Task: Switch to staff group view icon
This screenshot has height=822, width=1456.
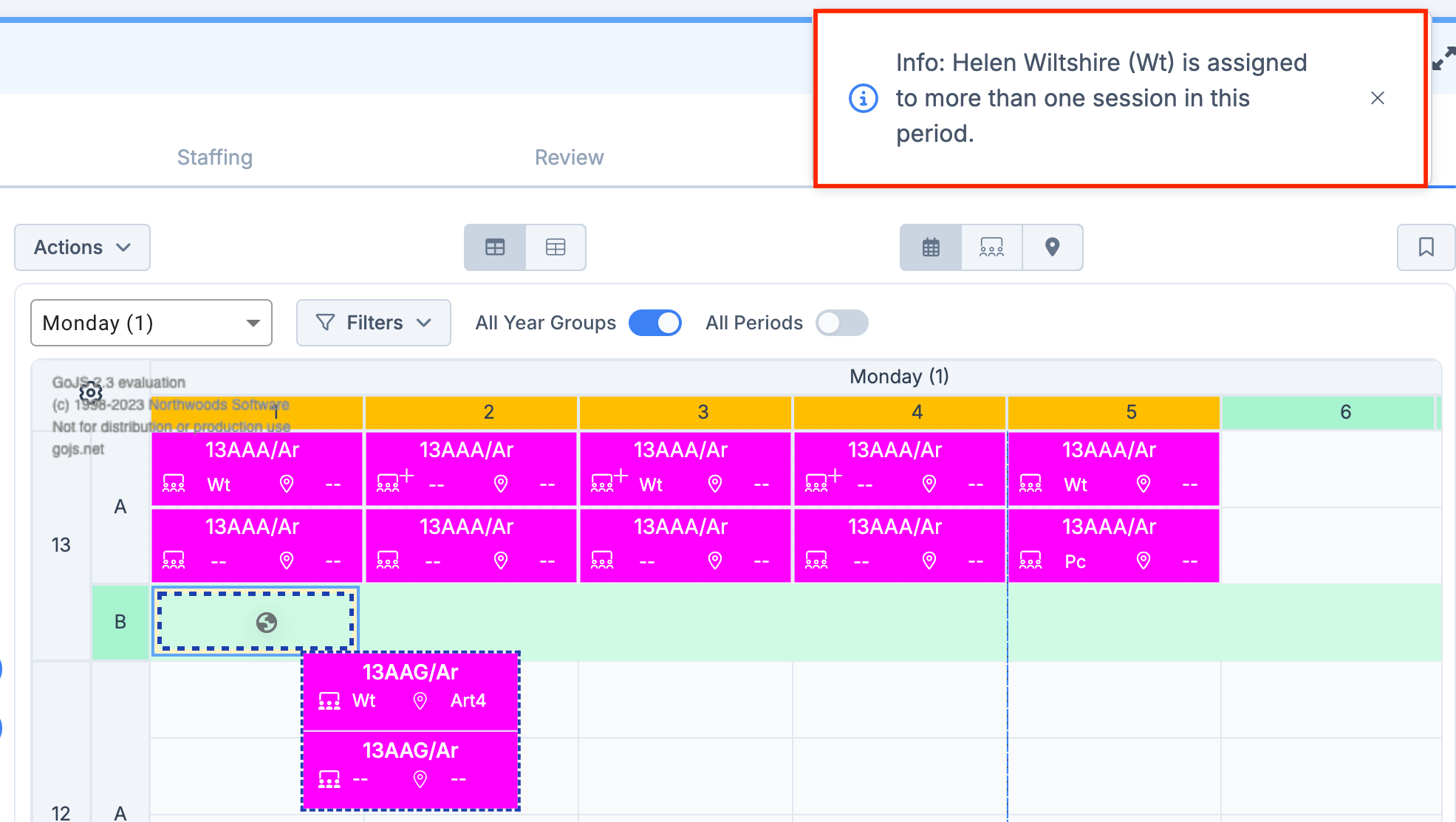Action: tap(991, 247)
